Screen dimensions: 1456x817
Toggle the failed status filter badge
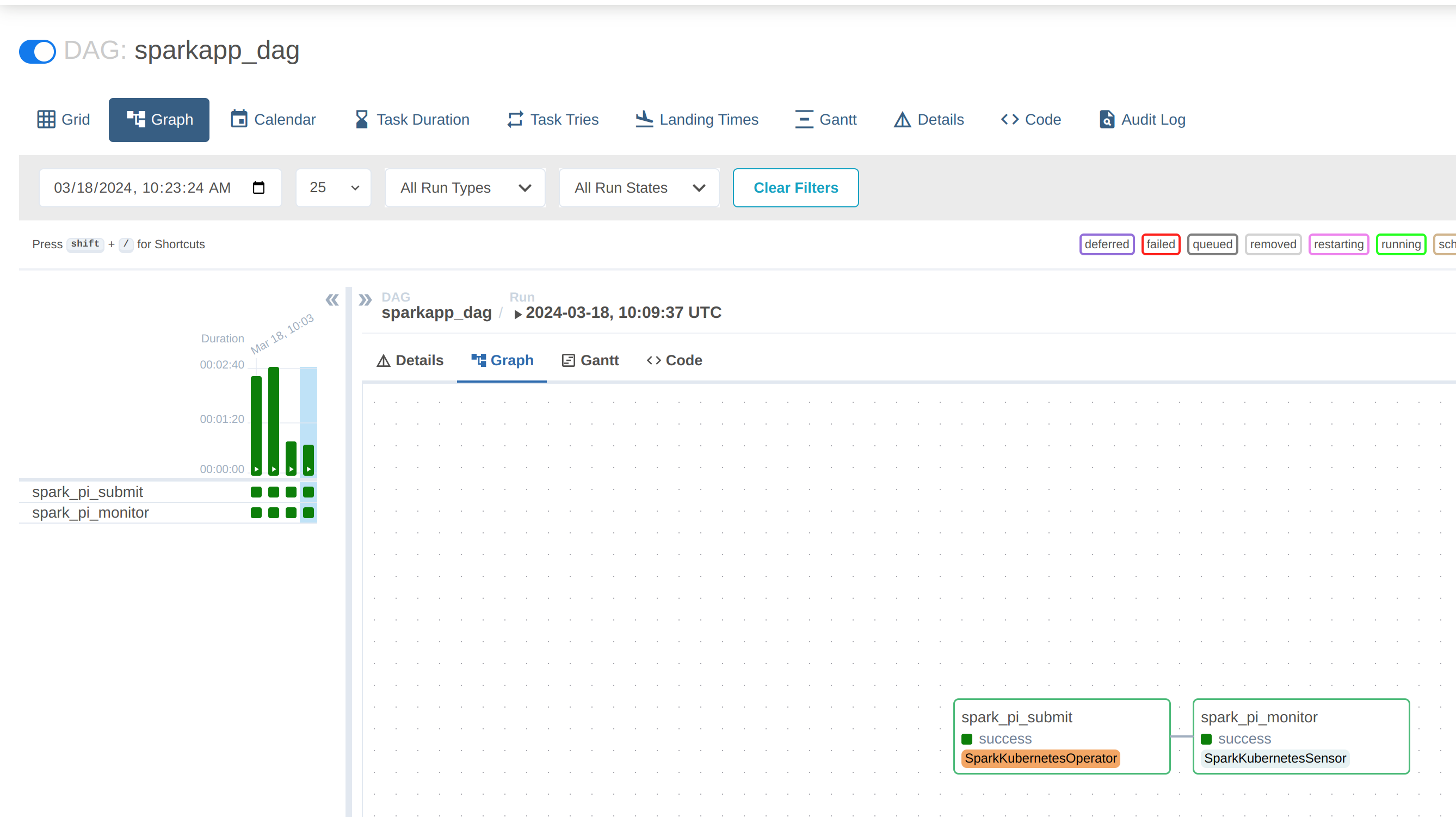click(x=1161, y=244)
